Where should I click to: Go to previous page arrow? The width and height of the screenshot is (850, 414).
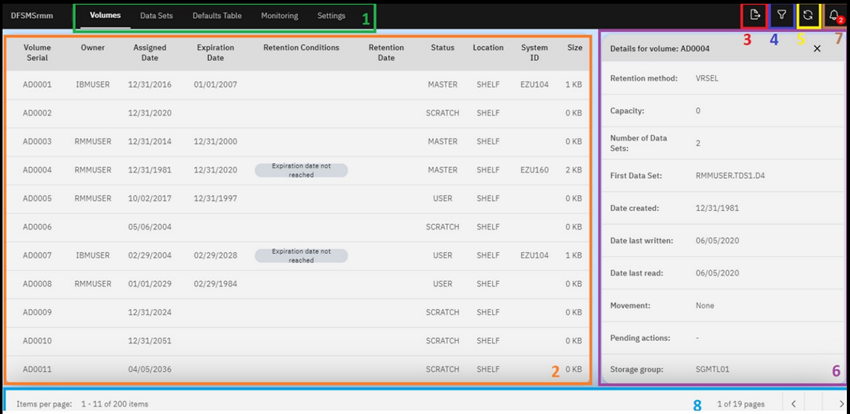(x=793, y=404)
